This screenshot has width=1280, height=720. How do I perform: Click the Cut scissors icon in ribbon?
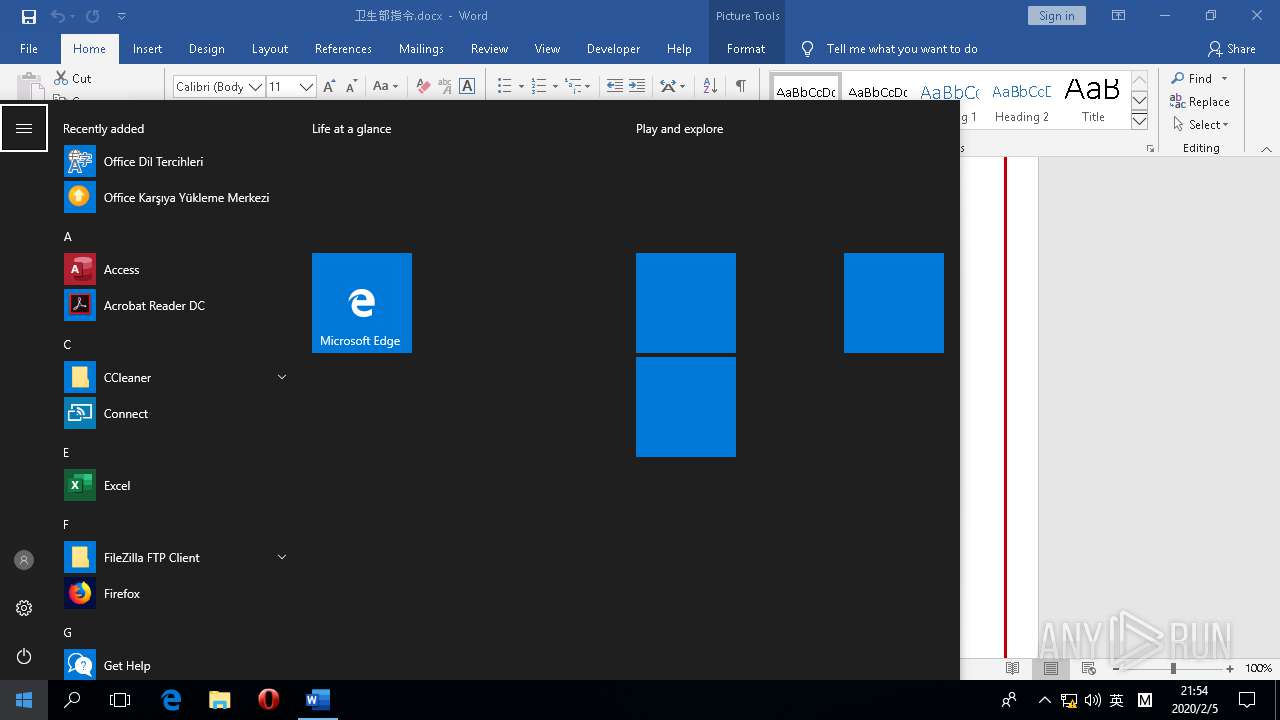pos(61,78)
